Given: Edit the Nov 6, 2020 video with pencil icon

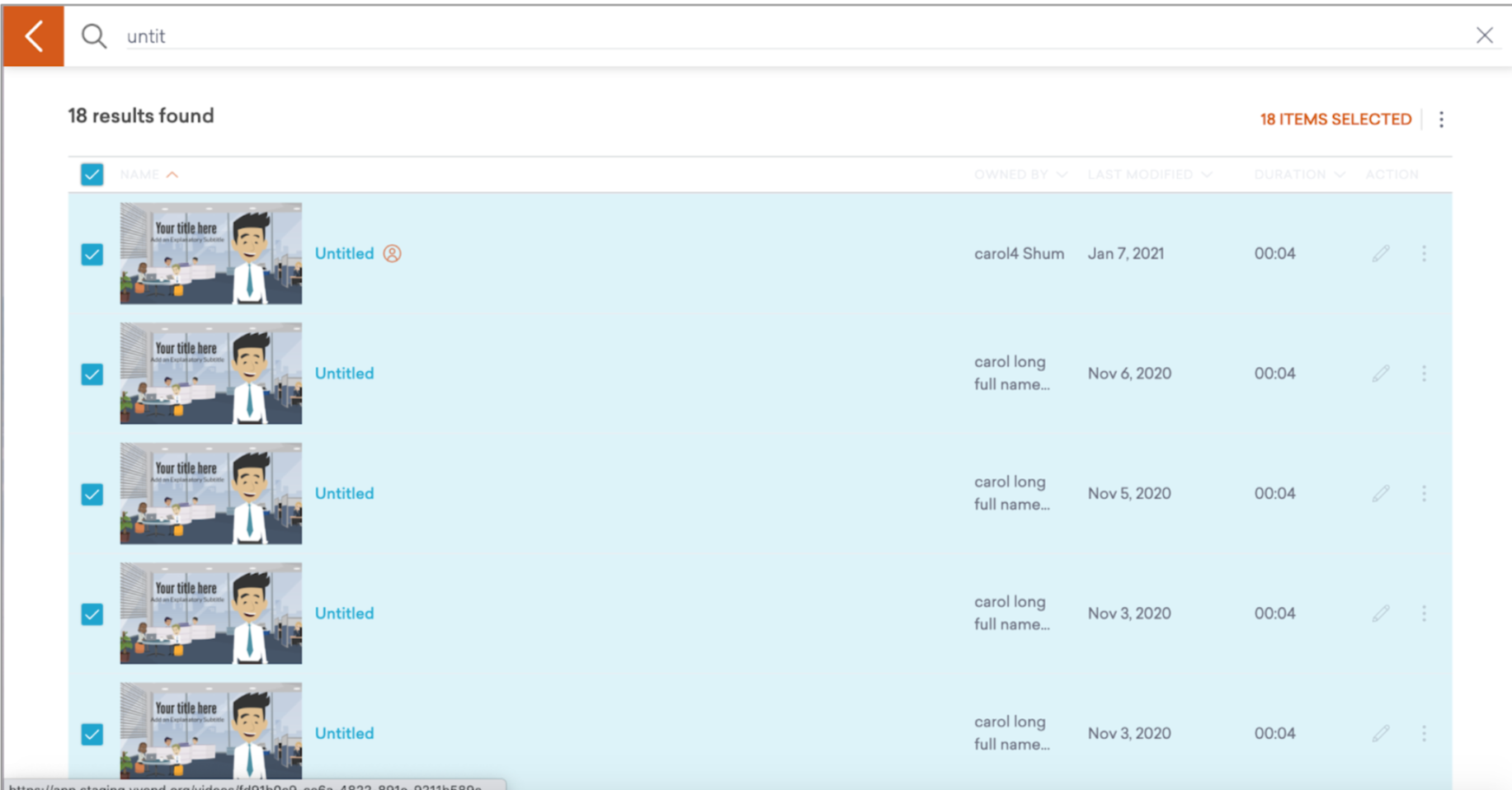Looking at the screenshot, I should click(x=1381, y=373).
